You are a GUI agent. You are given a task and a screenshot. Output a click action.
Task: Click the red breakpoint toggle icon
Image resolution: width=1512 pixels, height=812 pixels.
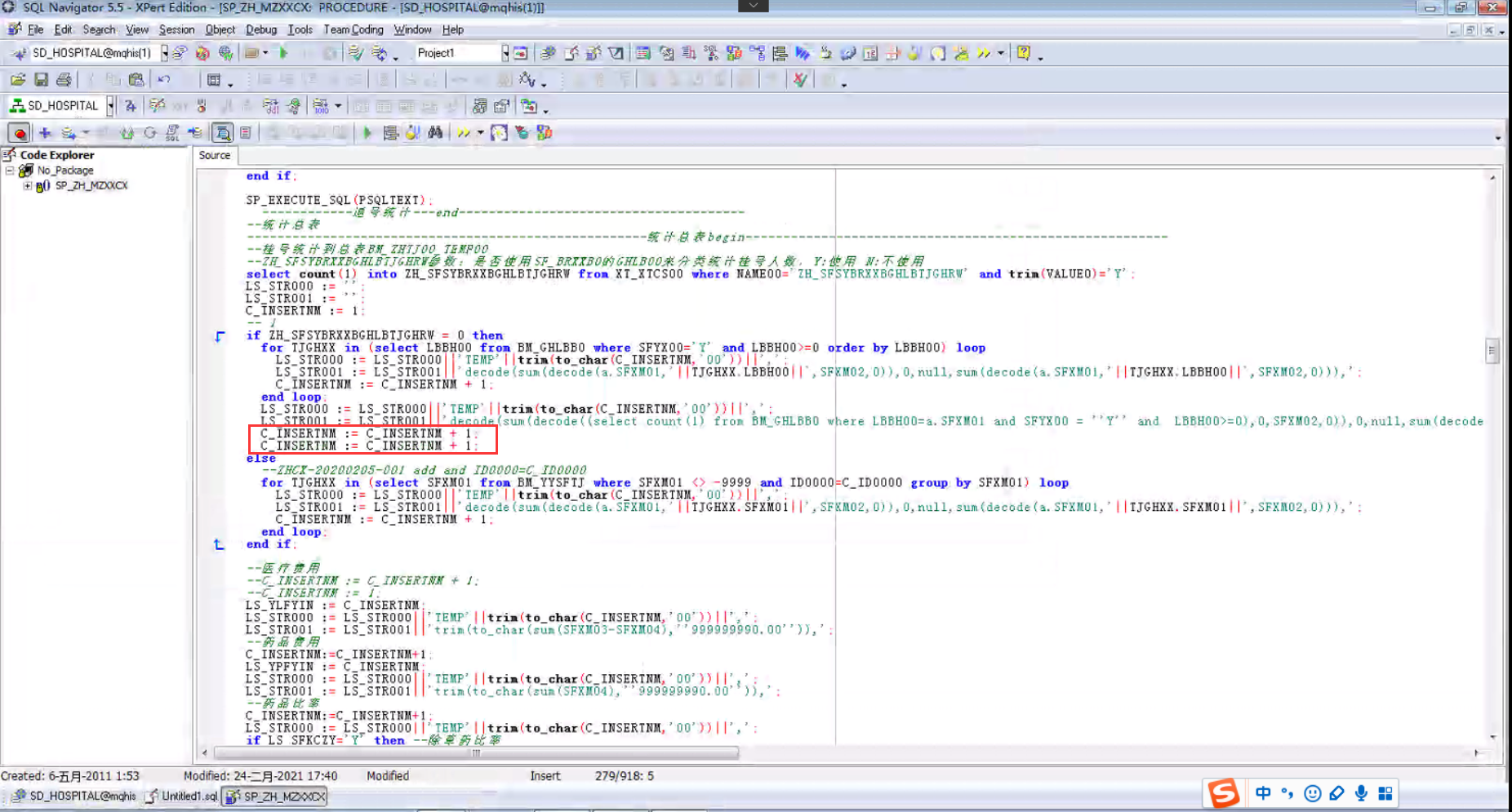click(20, 133)
